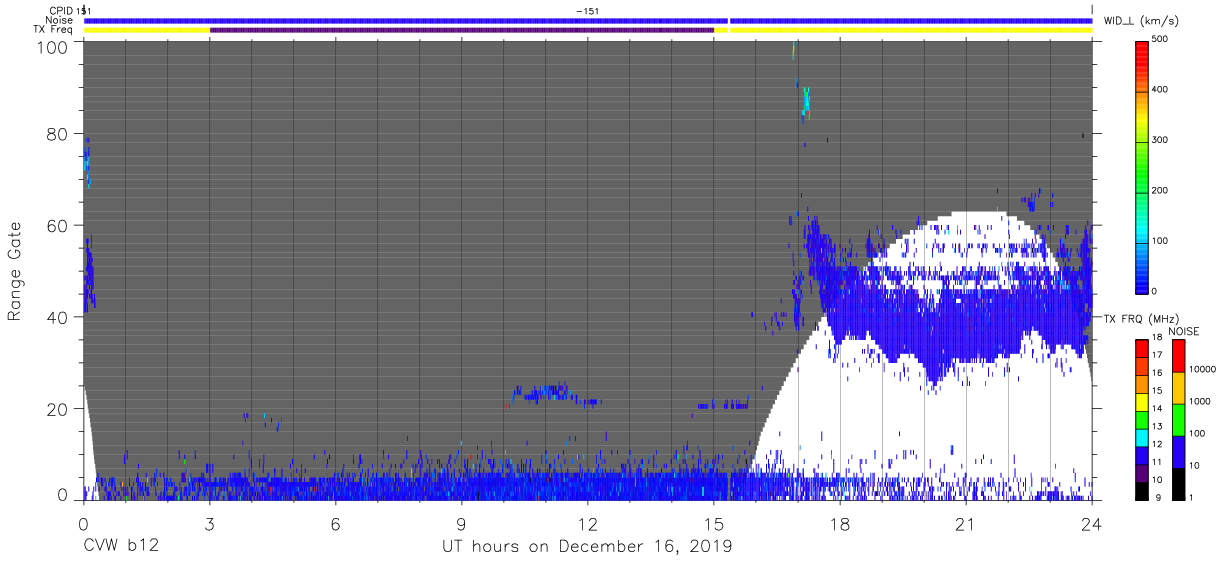Click the black swatch of NOISE legend
Image resolution: width=1228 pixels, height=567 pixels.
pyautogui.click(x=1178, y=484)
